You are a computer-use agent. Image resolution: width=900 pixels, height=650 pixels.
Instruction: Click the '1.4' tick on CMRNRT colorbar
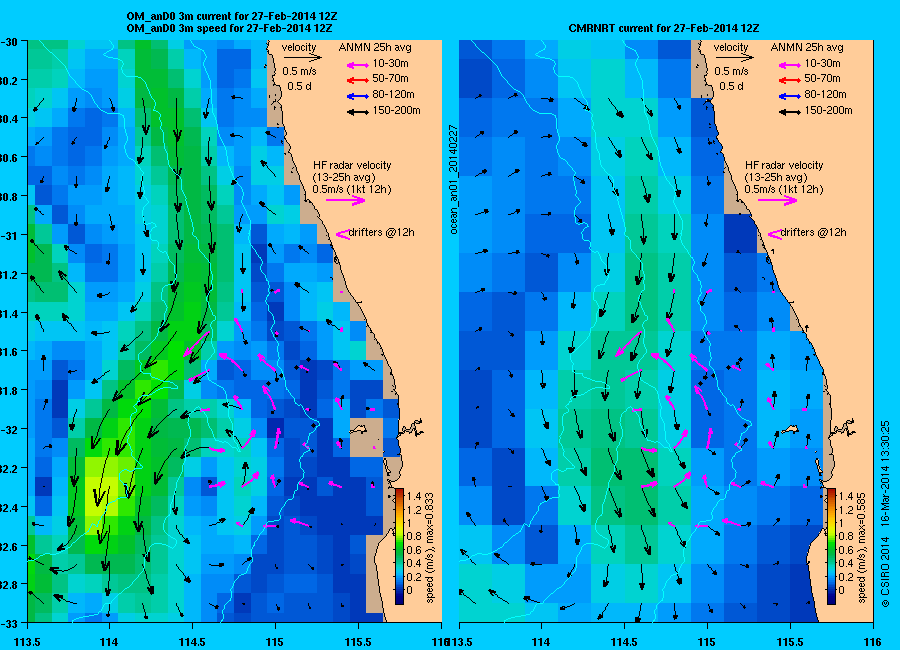click(845, 497)
